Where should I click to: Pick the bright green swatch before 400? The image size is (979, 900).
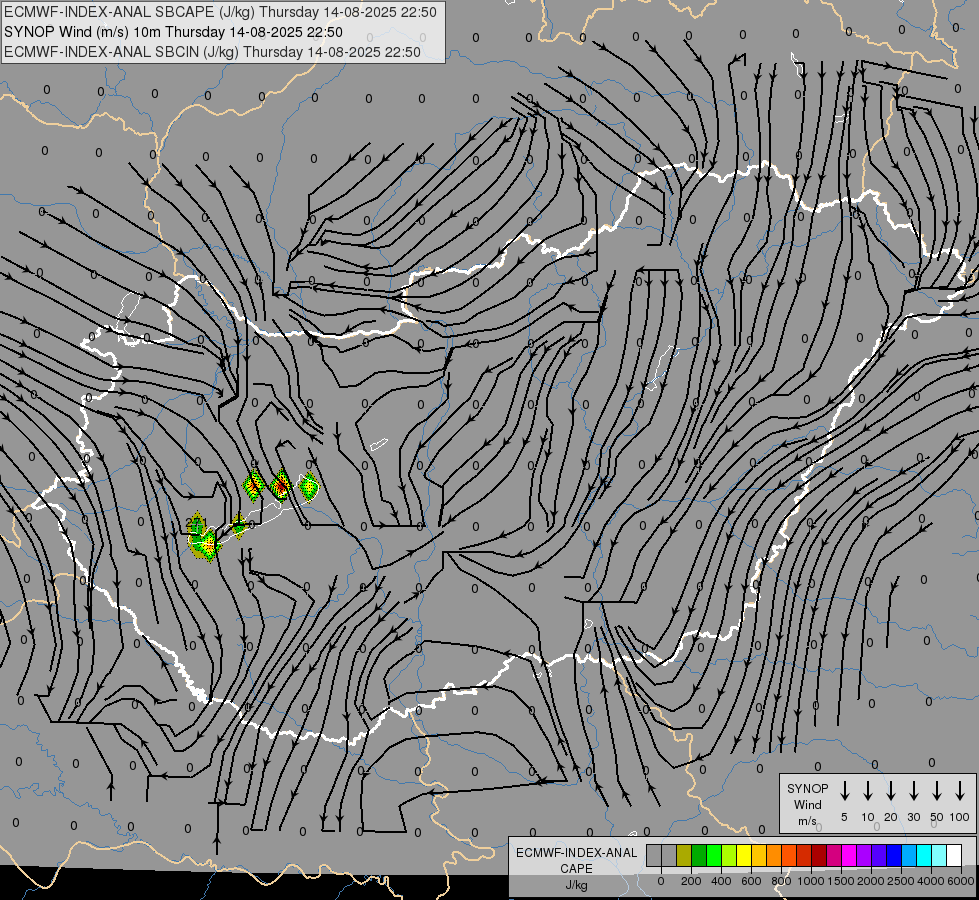(714, 856)
